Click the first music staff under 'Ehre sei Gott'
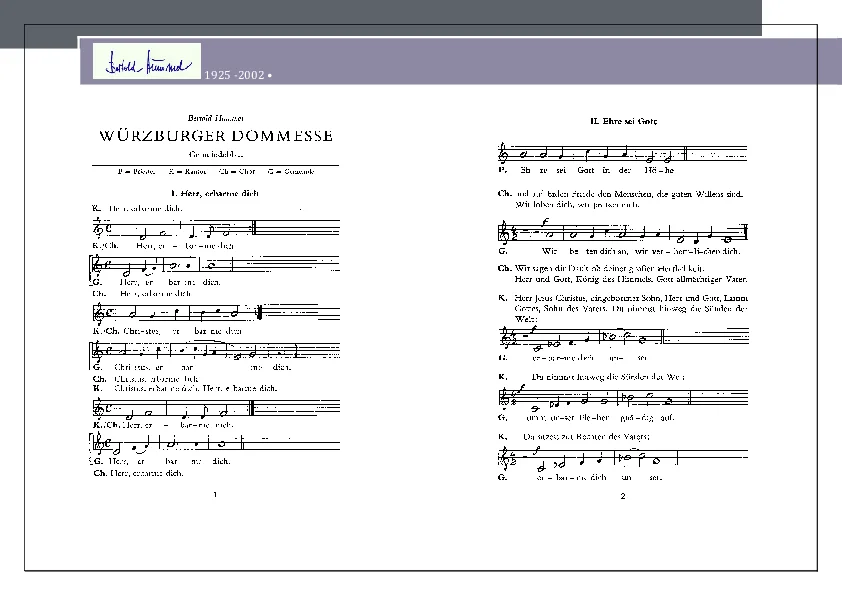Image resolution: width=842 pixels, height=595 pixels. (623, 153)
